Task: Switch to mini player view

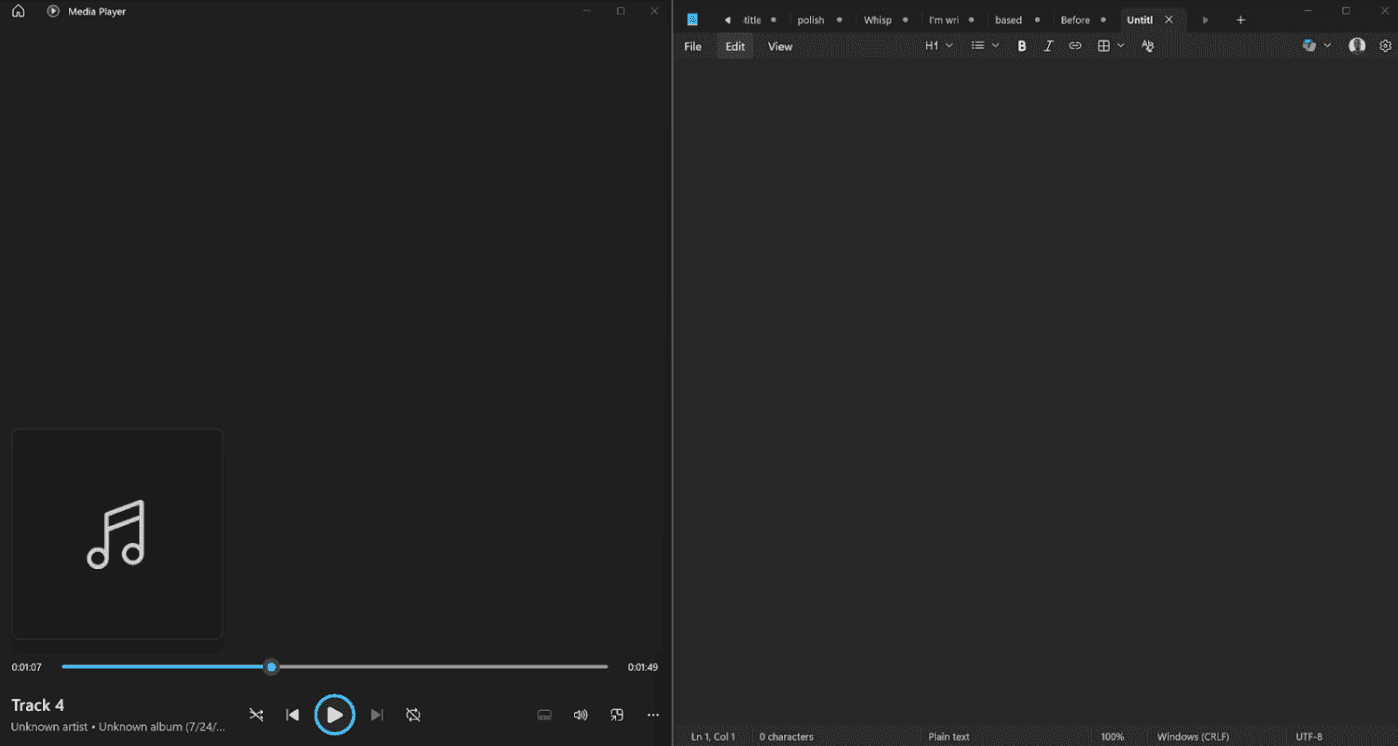Action: 617,715
